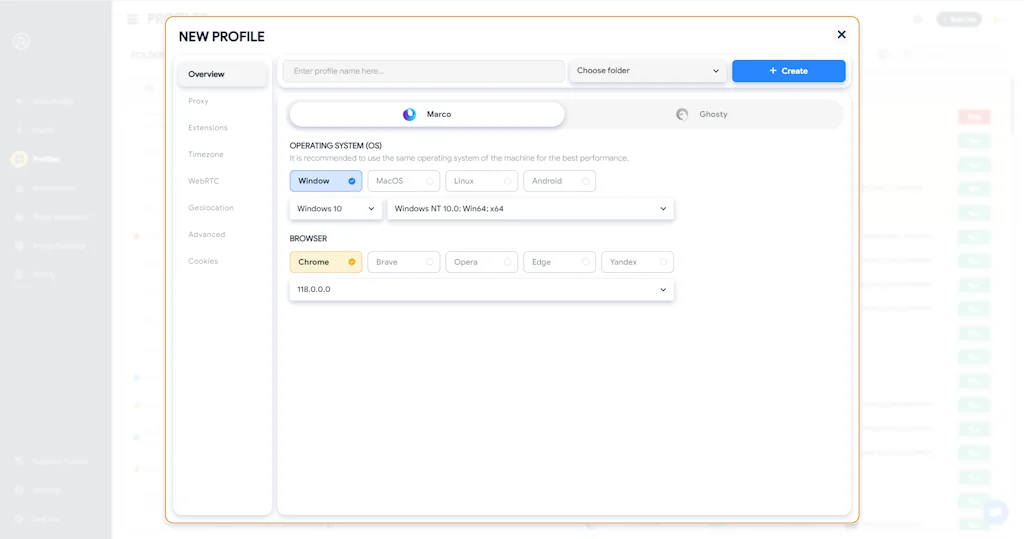
Task: Click the Ghosty browser logo icon
Action: tap(682, 114)
